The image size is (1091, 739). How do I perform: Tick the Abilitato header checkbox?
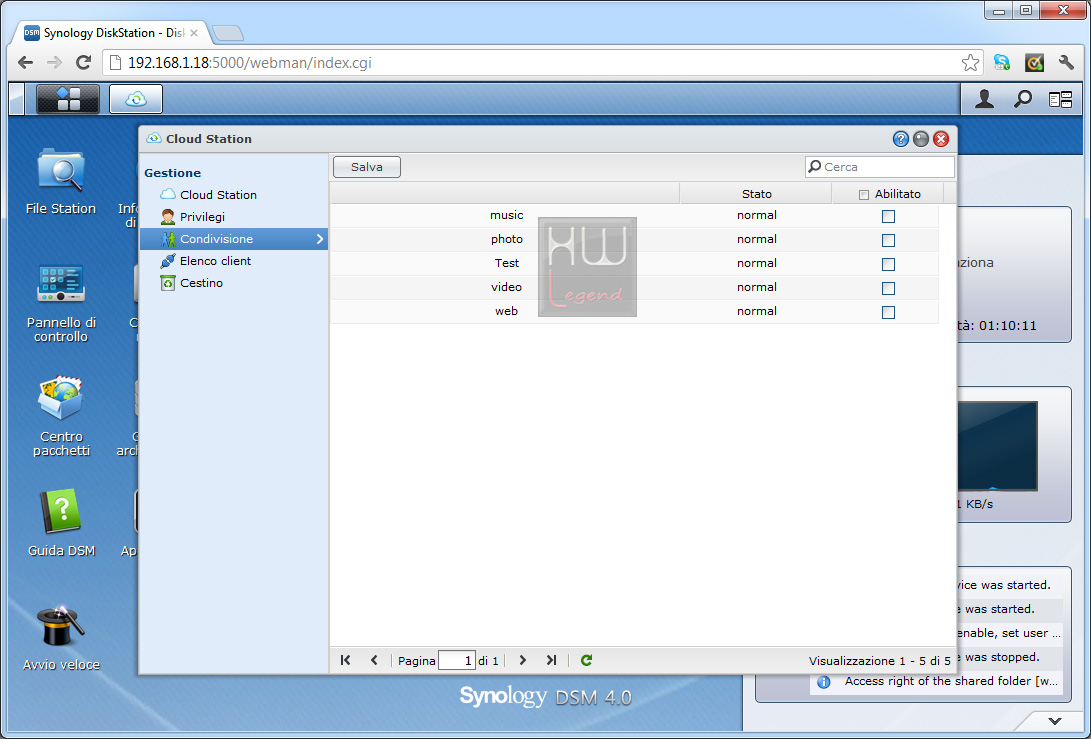(863, 195)
